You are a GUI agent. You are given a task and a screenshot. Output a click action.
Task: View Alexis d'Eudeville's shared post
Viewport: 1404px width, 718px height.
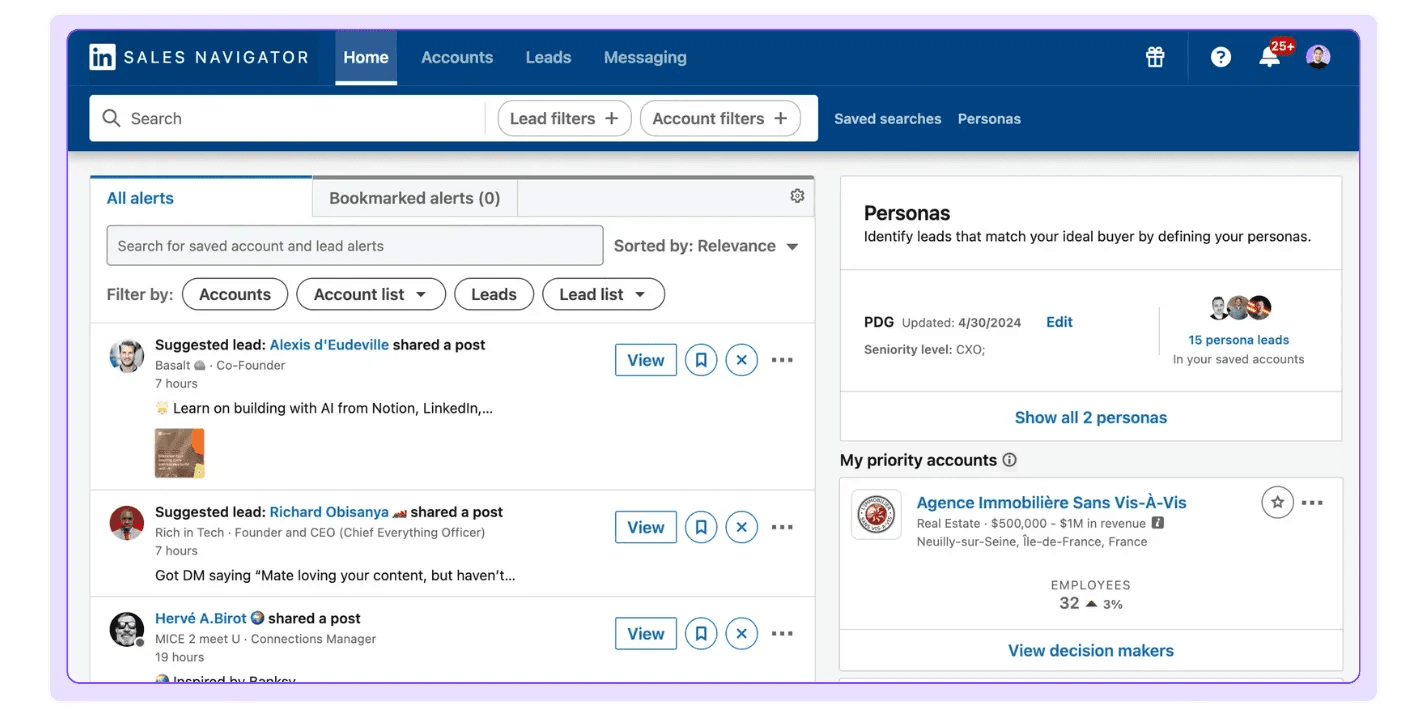coord(646,360)
